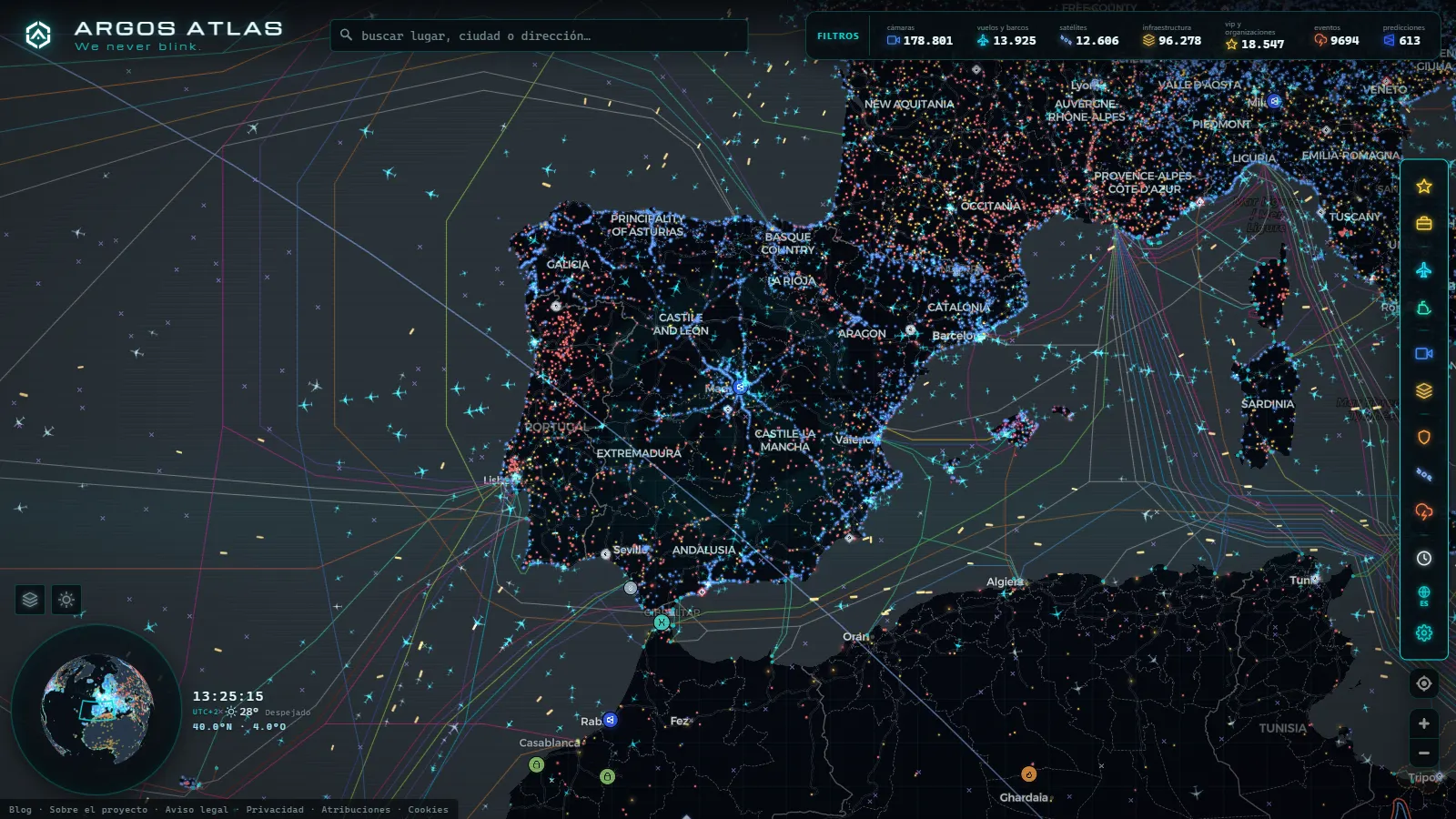Click the blue marker over Madrid

coord(740,387)
